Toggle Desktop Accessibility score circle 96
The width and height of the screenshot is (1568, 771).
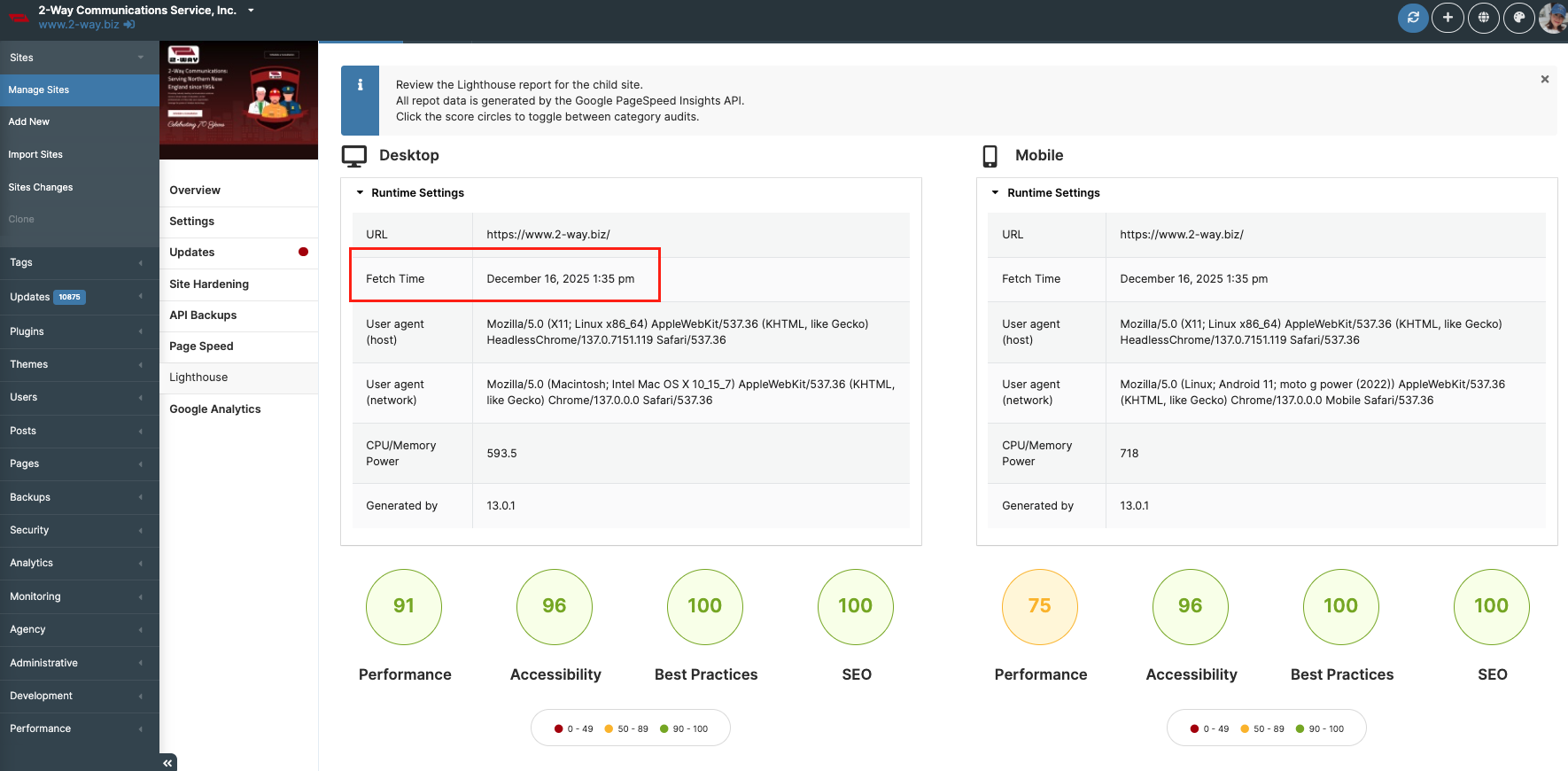click(x=555, y=606)
